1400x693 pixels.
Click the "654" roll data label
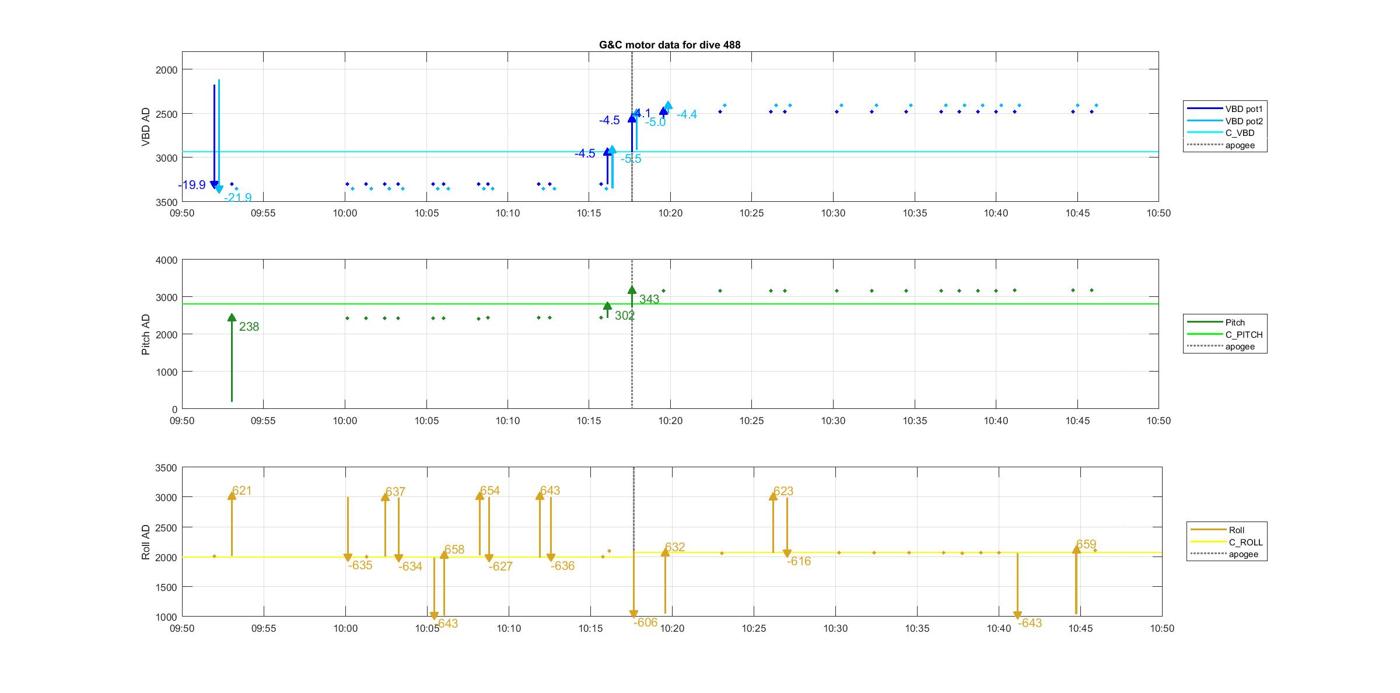pyautogui.click(x=490, y=491)
